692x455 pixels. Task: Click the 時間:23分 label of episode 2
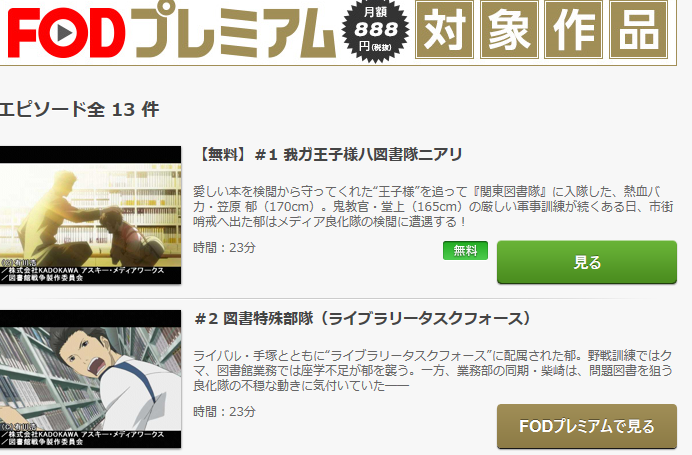225,412
